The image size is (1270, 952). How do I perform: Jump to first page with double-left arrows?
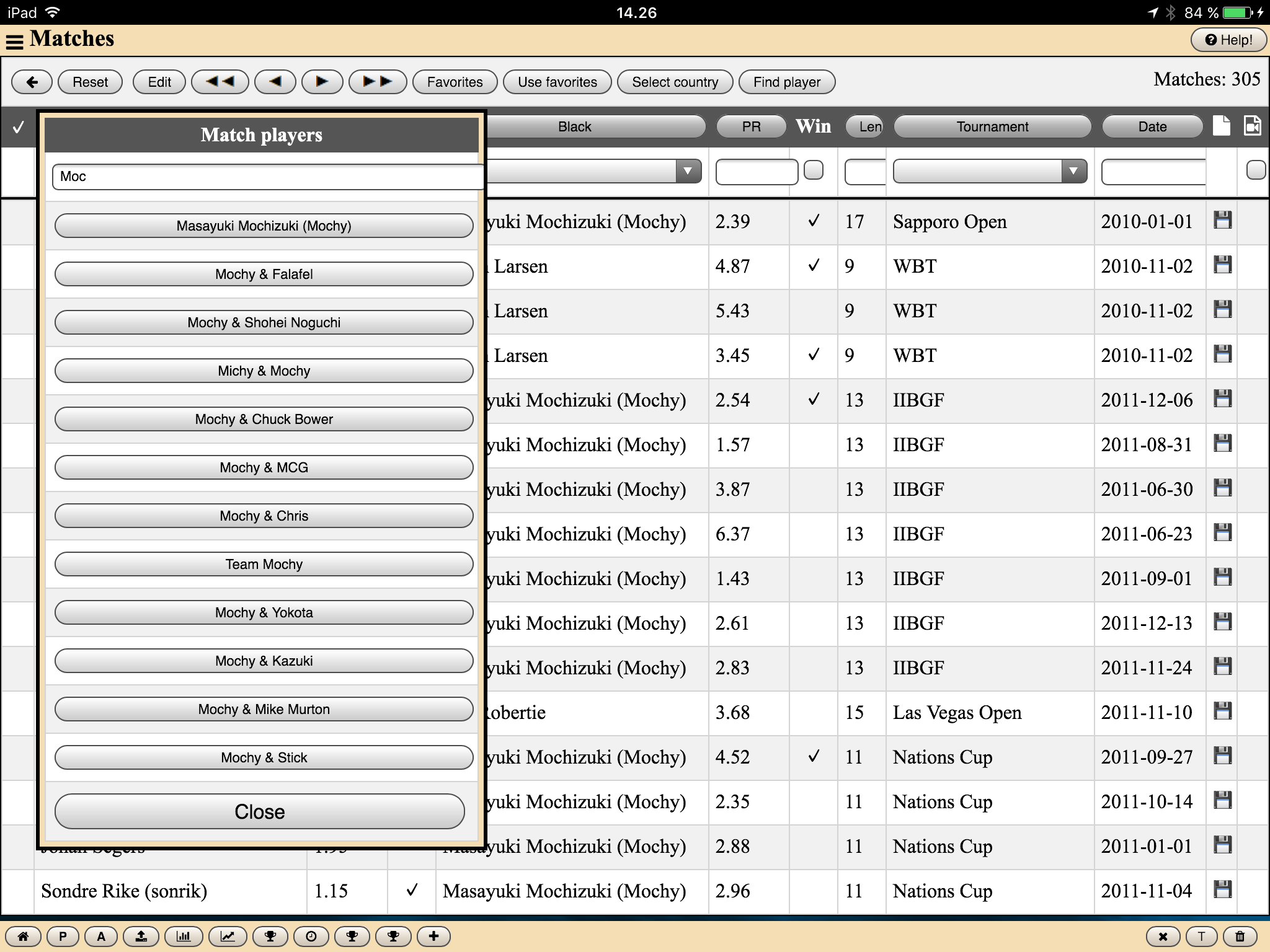pyautogui.click(x=220, y=82)
